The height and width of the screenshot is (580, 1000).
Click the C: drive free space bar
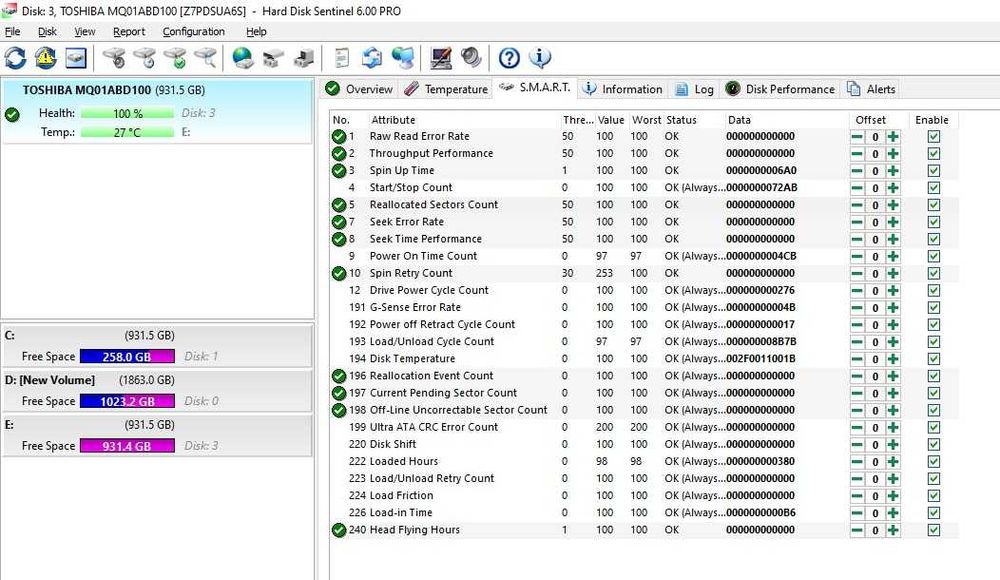point(126,356)
